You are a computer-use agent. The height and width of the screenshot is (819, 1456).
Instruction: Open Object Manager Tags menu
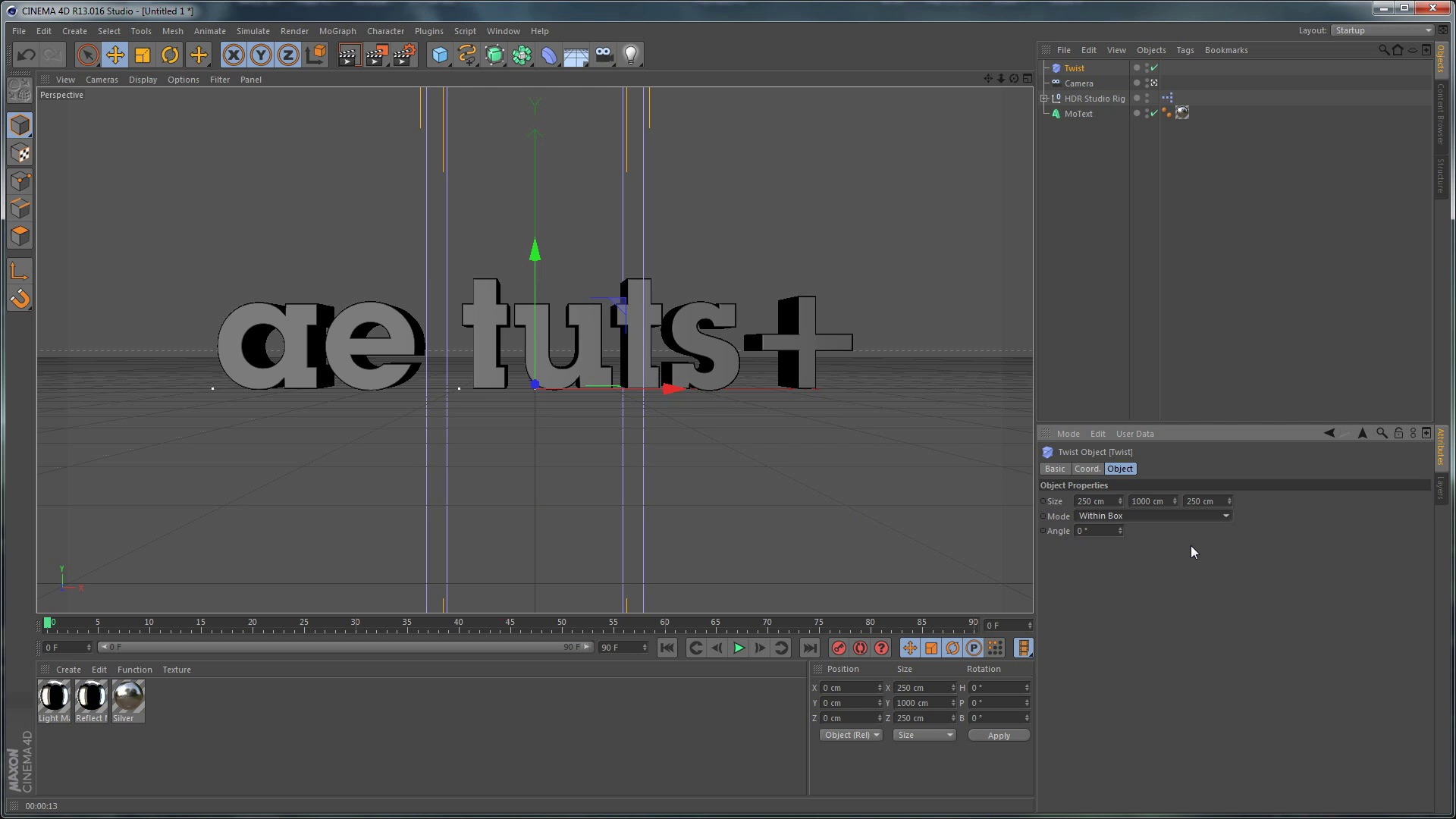(x=1185, y=50)
